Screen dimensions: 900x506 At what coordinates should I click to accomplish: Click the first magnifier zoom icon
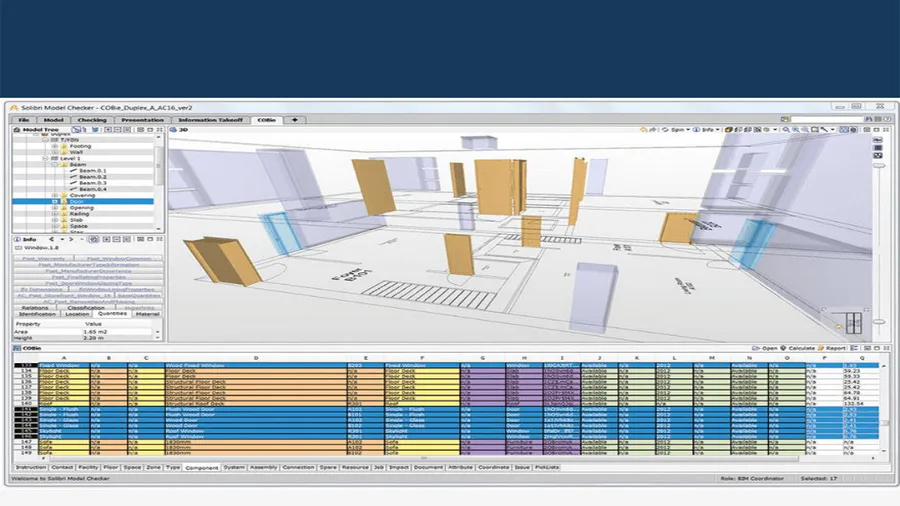[786, 130]
